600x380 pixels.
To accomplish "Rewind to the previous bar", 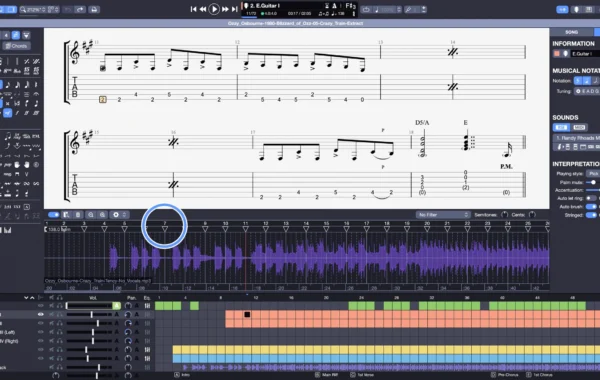I will pos(203,9).
